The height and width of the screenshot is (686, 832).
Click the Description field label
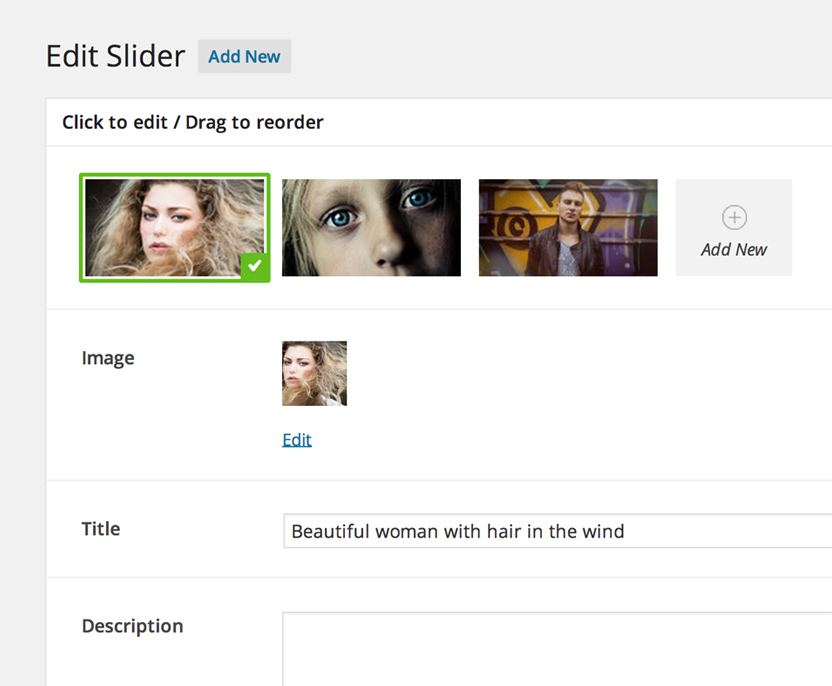coord(132,626)
